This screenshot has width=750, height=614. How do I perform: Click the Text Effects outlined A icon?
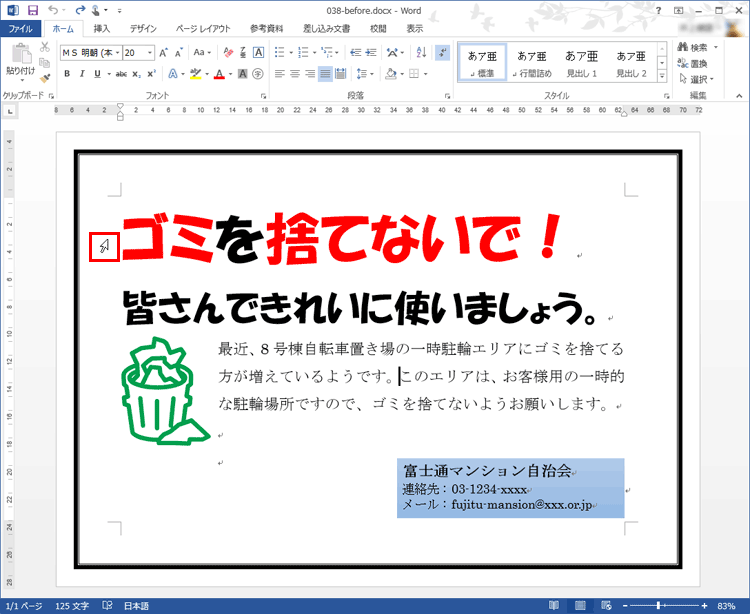[x=173, y=74]
